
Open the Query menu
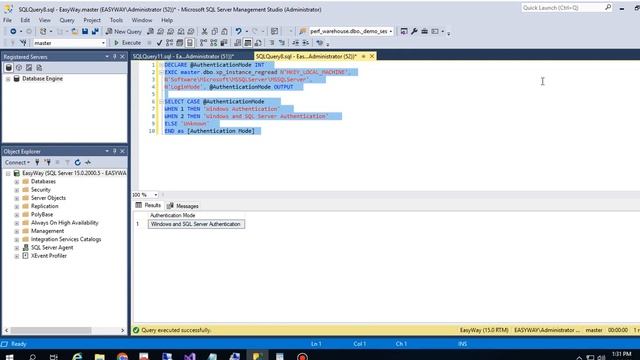(x=67, y=20)
